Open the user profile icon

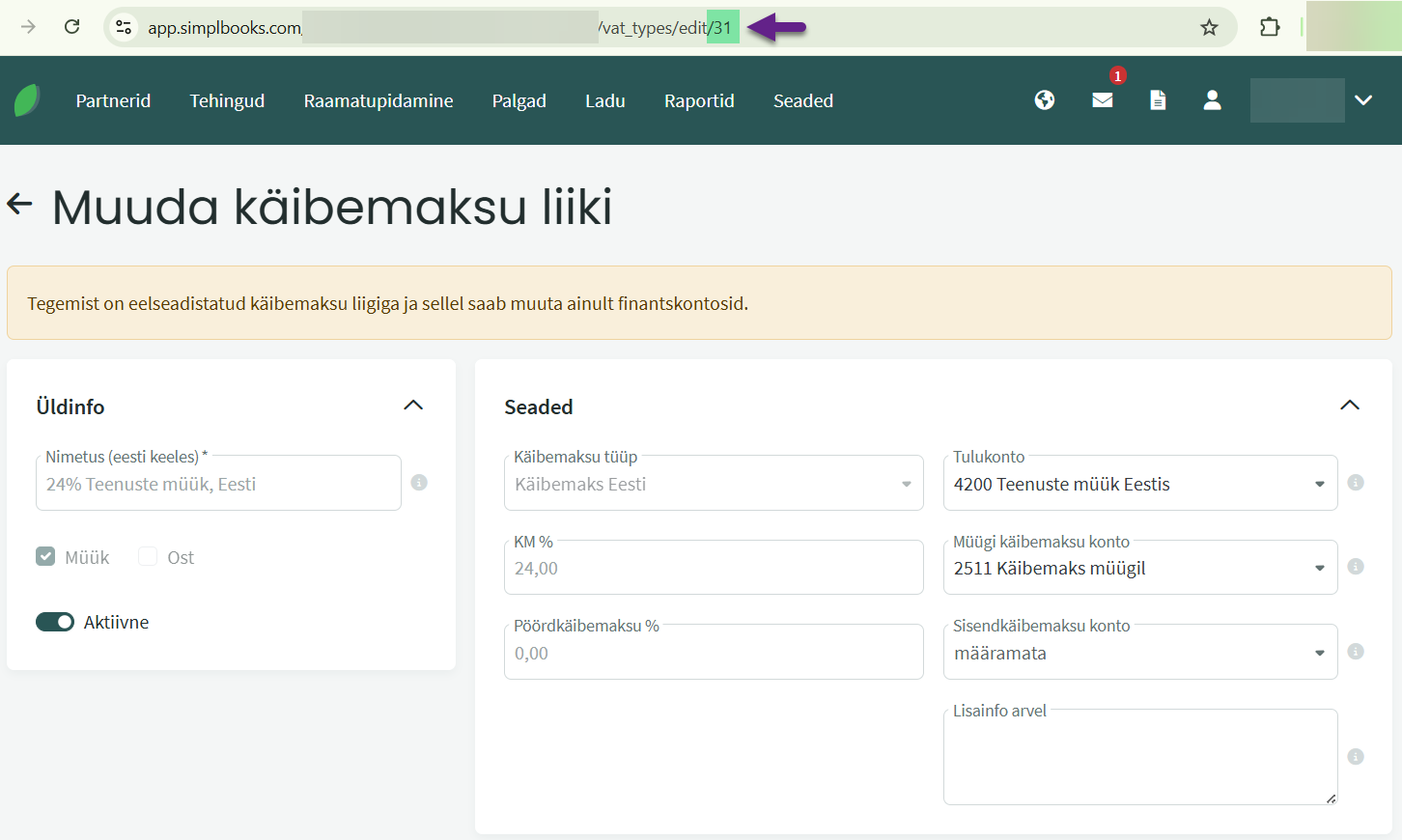pos(1212,100)
